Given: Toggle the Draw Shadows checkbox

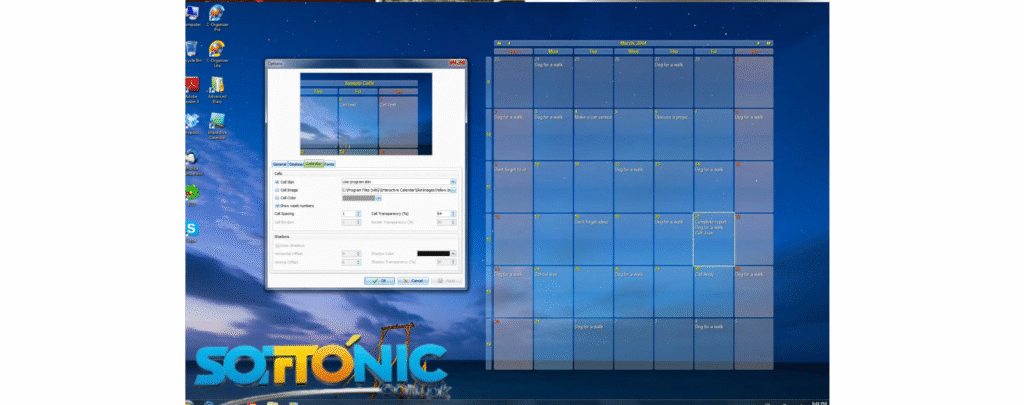Looking at the screenshot, I should pos(277,246).
